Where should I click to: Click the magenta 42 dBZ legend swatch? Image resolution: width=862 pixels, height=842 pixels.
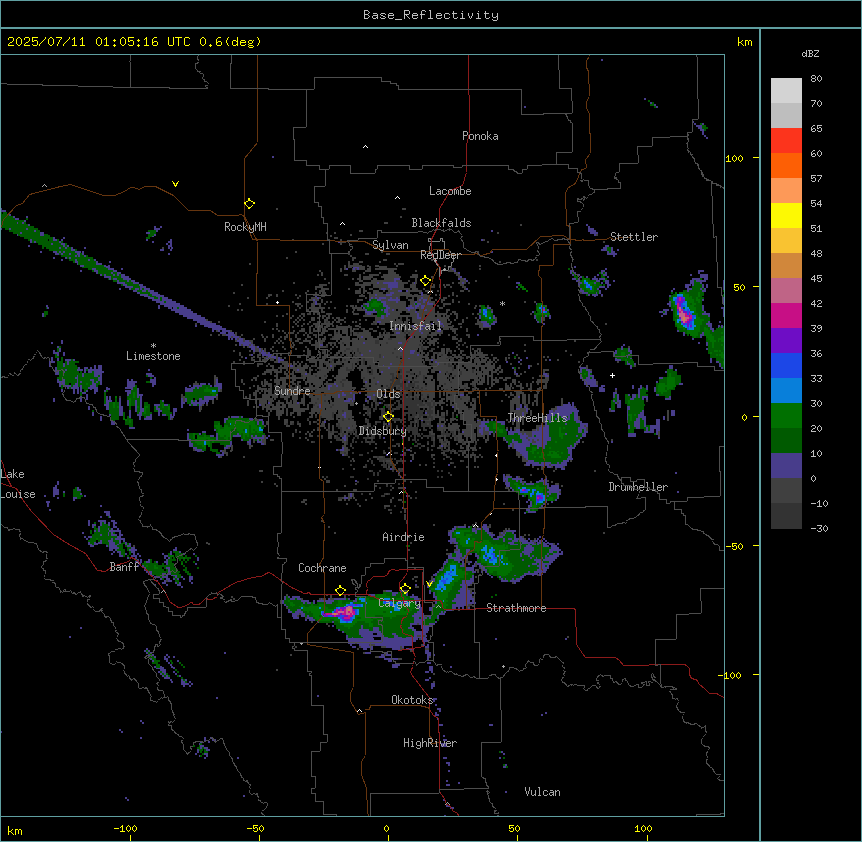point(786,316)
